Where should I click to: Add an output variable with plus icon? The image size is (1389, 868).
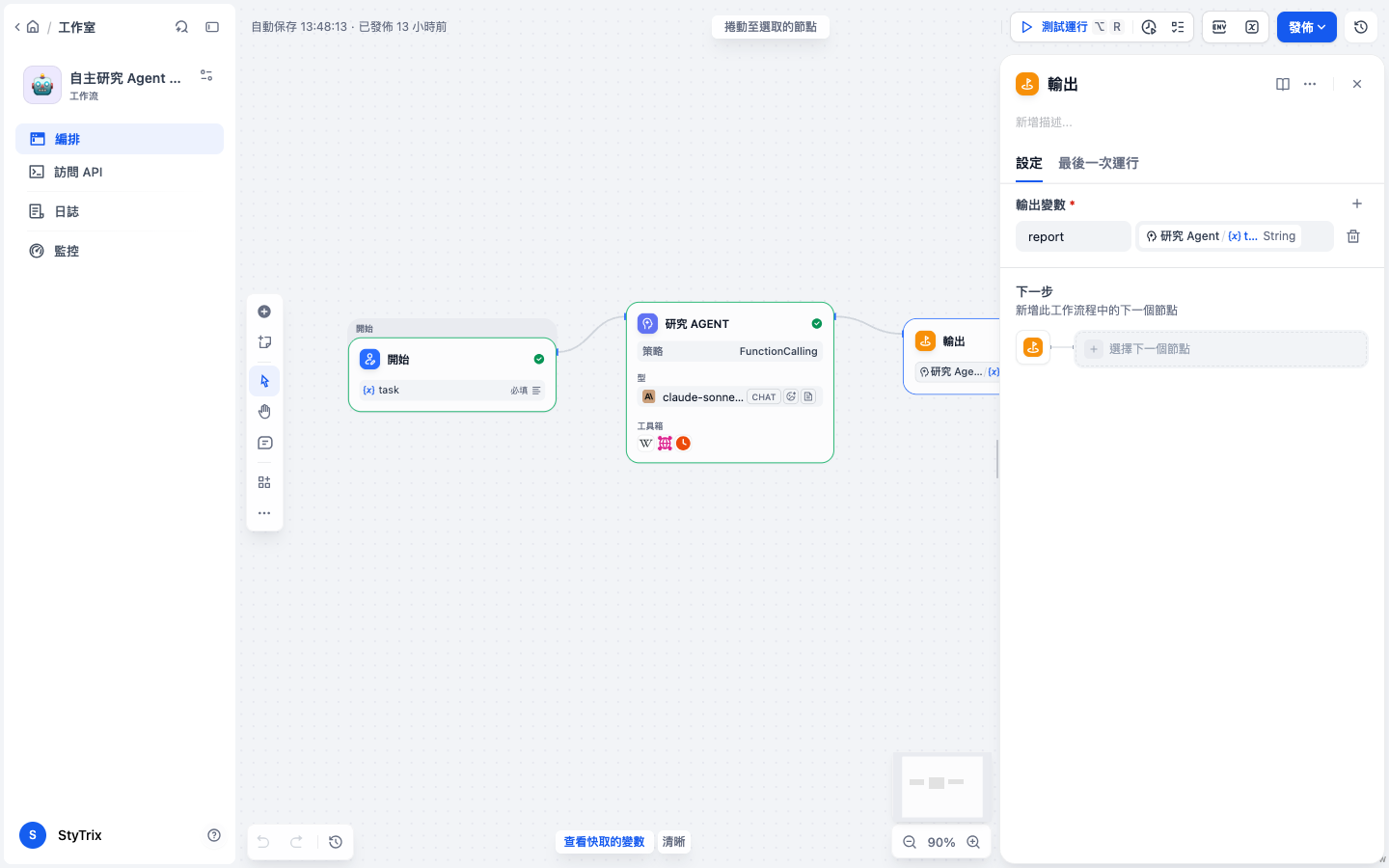1357,203
